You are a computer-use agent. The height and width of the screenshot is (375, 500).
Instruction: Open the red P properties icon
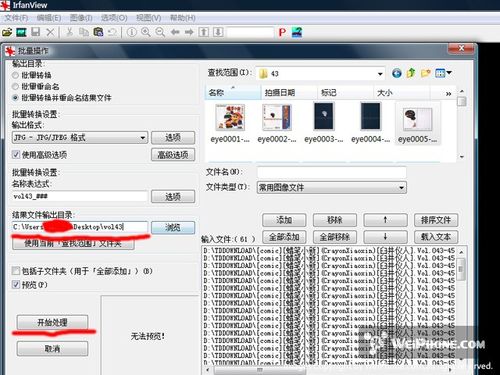282,32
